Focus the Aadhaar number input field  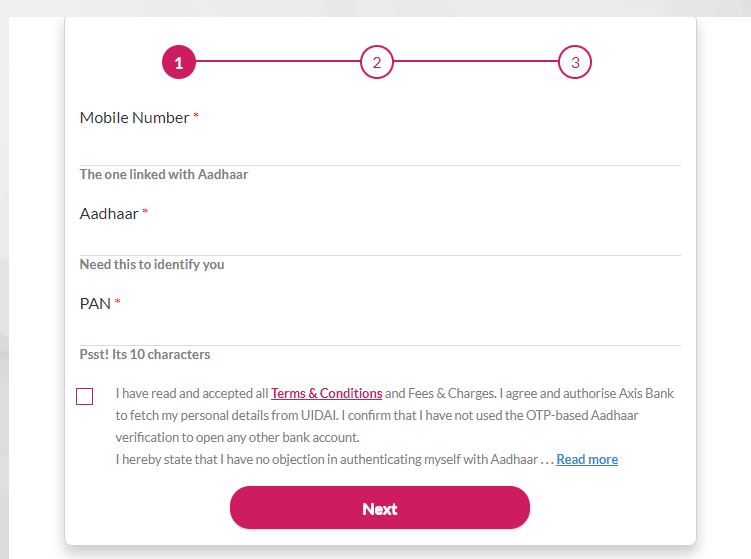coord(380,240)
